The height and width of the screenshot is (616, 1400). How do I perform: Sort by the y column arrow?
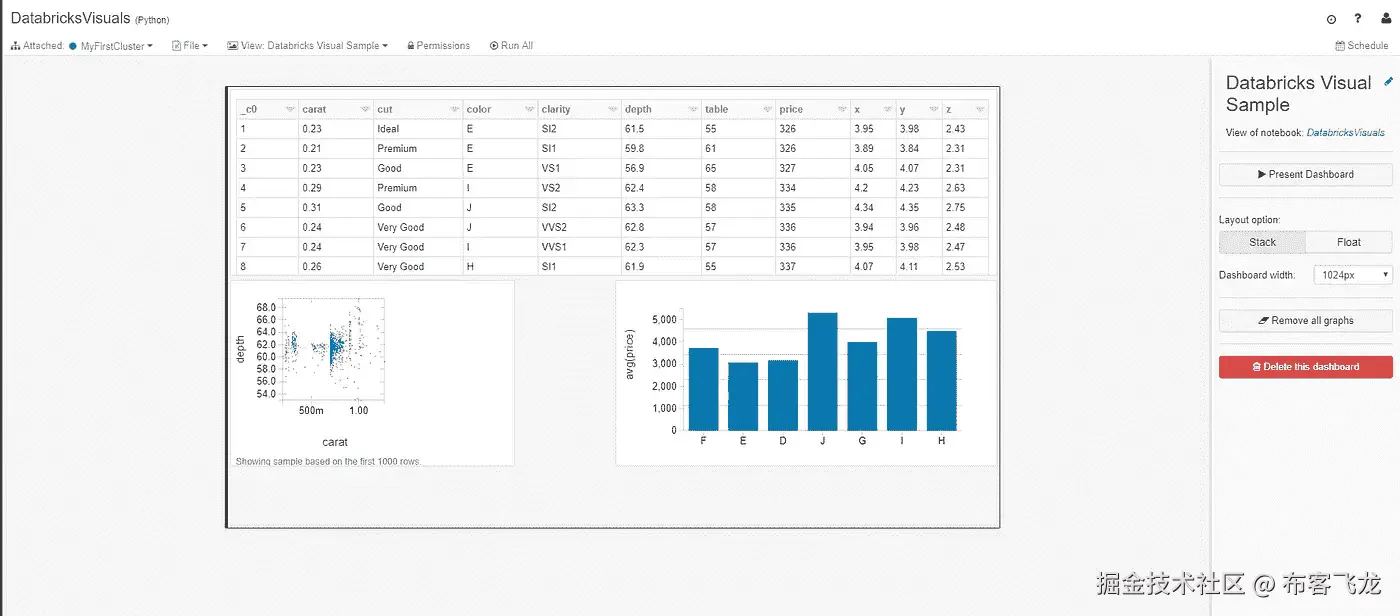pyautogui.click(x=934, y=109)
